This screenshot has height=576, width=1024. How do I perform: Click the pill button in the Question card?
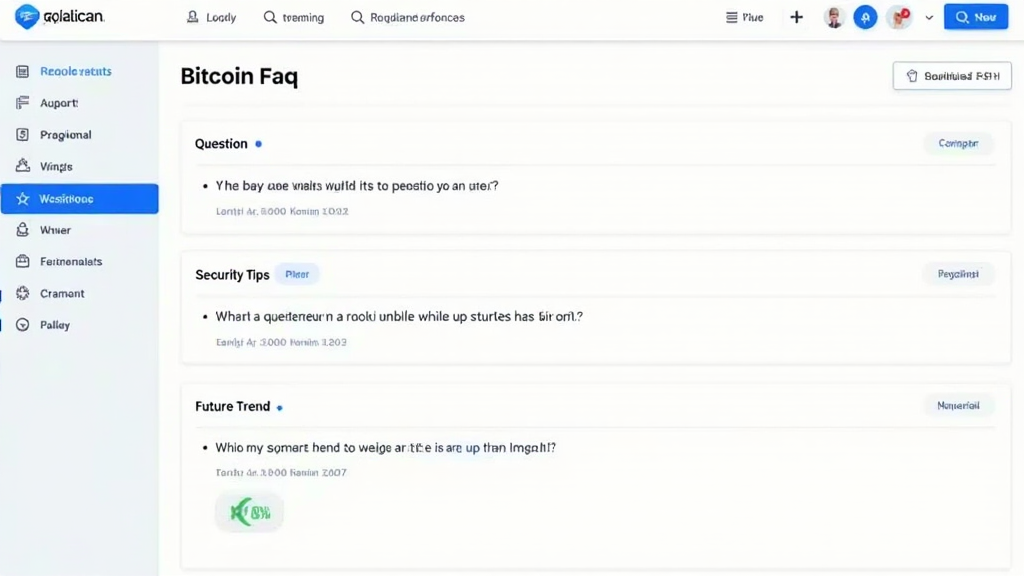pos(957,144)
